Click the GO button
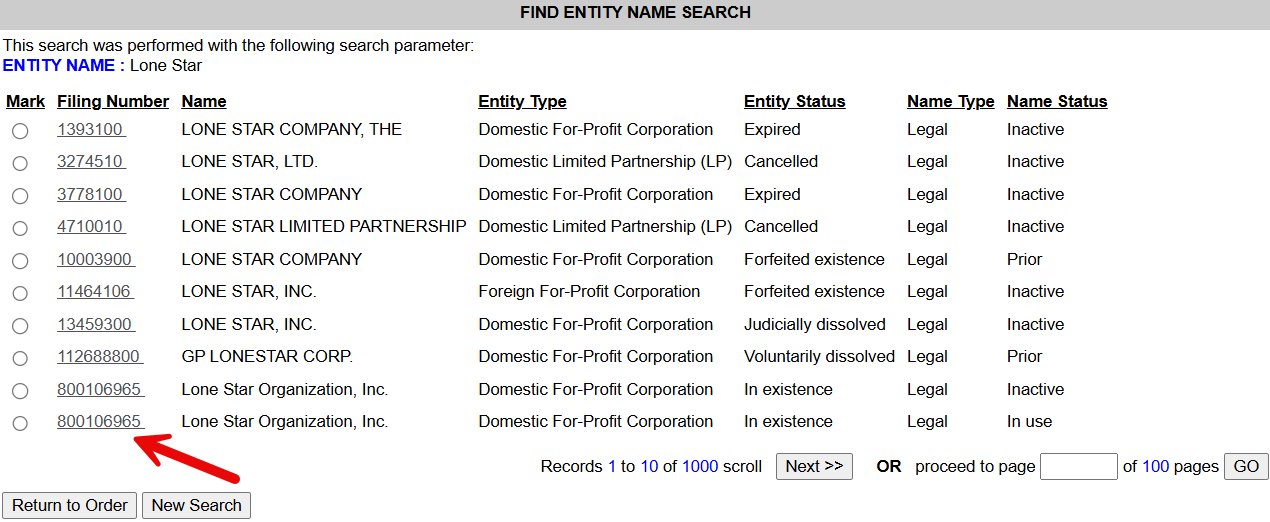 [x=1246, y=467]
